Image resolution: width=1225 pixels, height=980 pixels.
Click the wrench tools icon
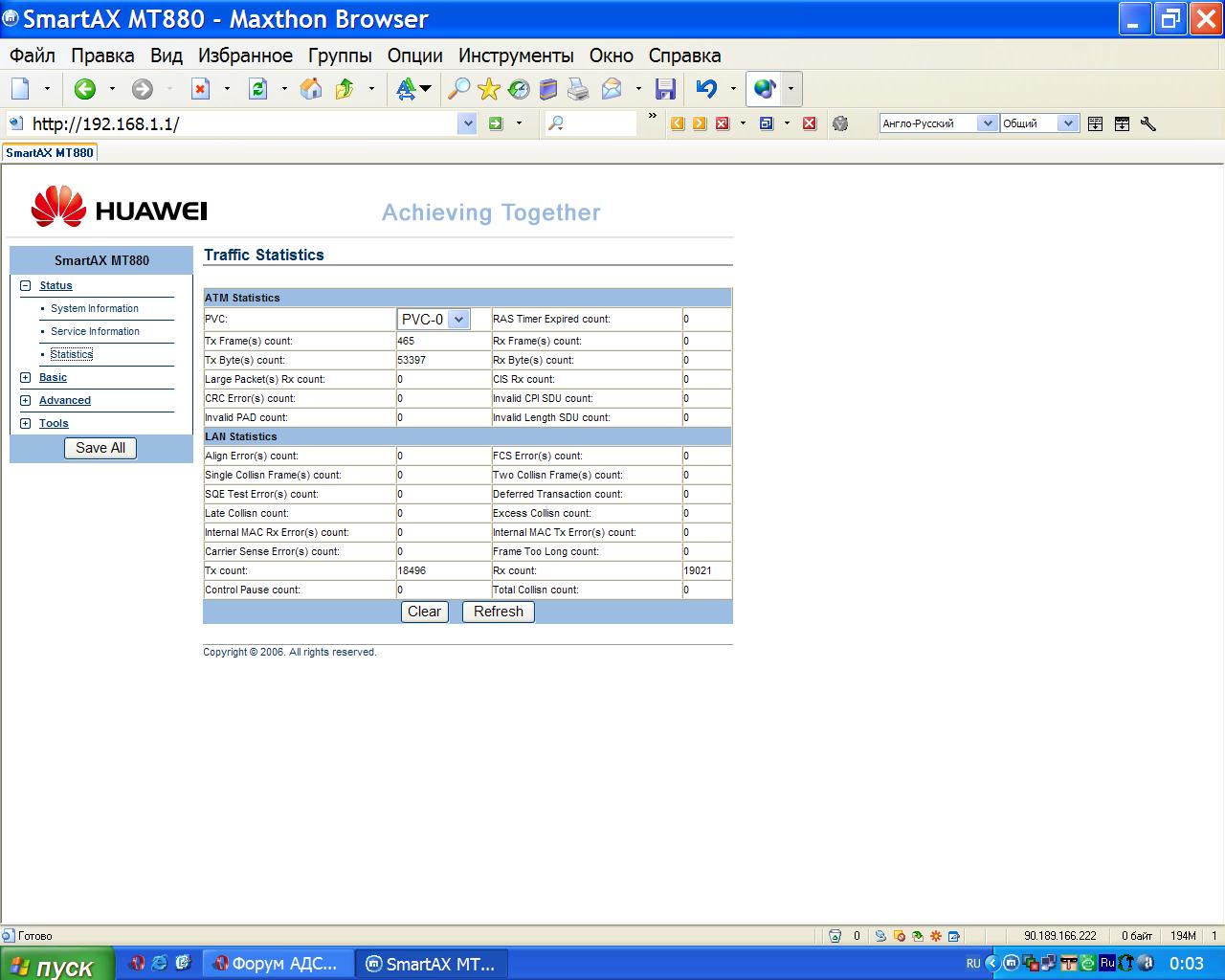[x=1148, y=123]
